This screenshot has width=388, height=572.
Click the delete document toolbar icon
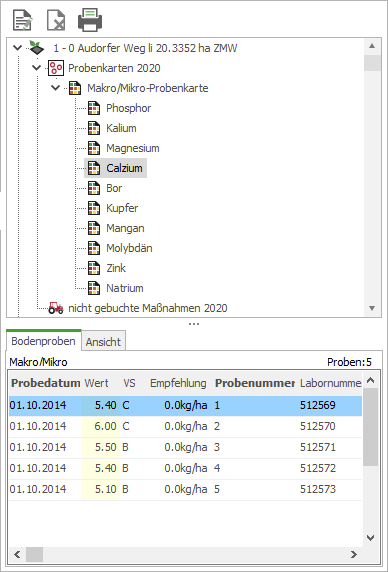(x=56, y=20)
